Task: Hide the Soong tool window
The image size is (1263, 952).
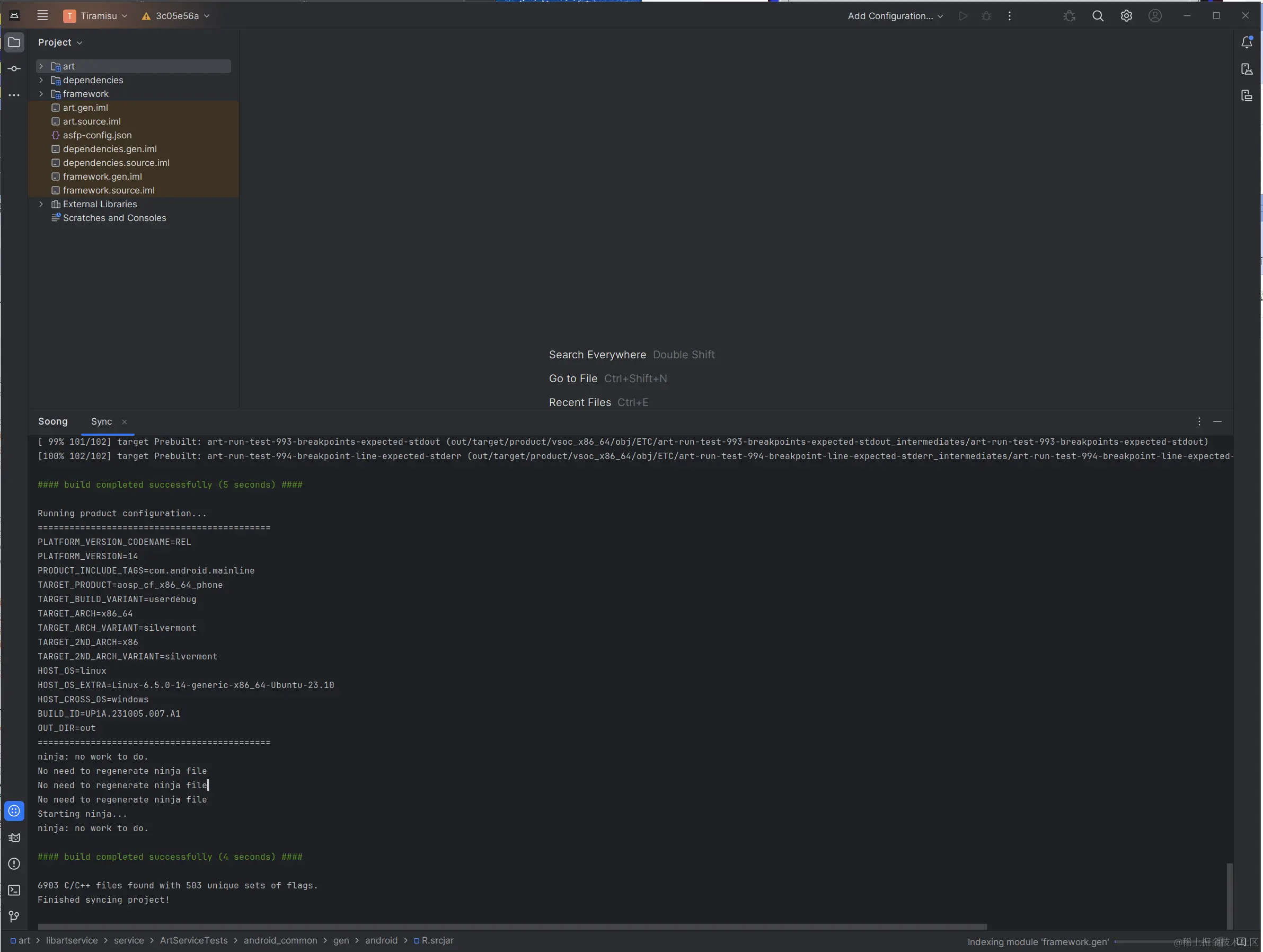Action: (x=1217, y=421)
